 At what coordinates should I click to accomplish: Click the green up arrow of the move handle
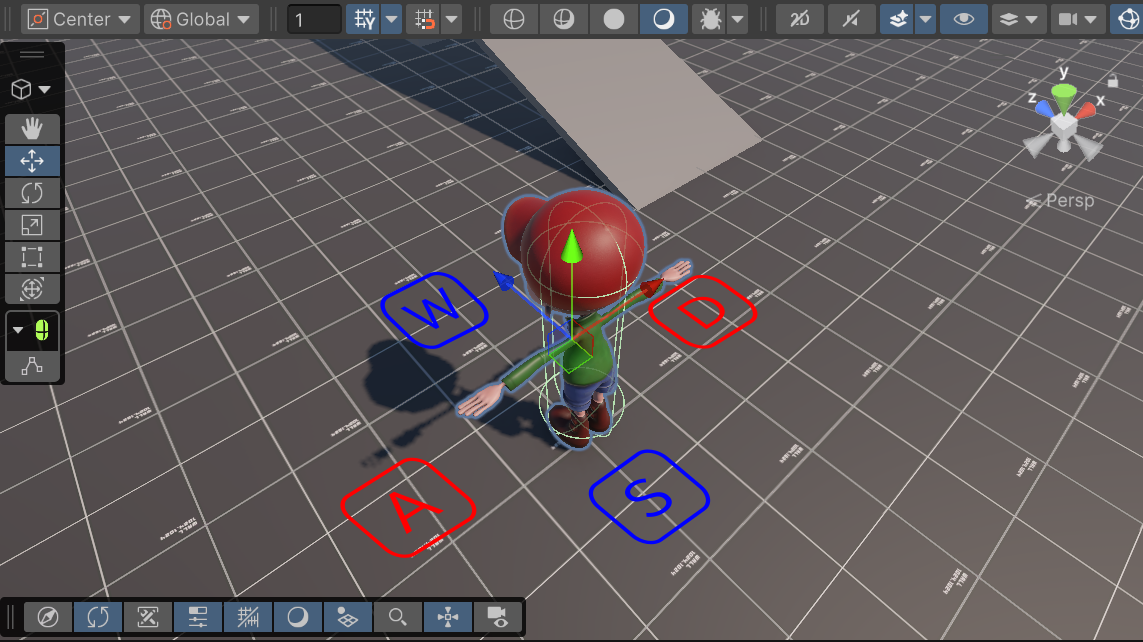tap(572, 246)
